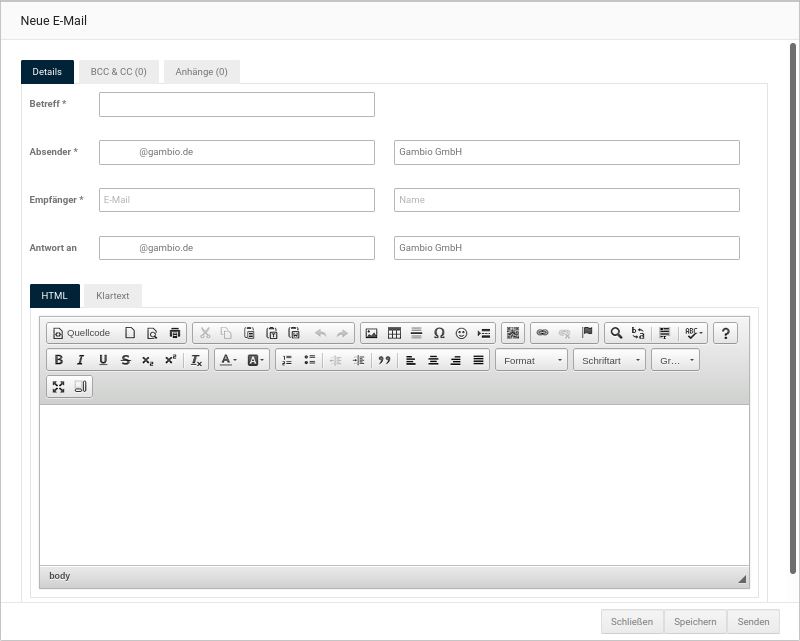Switch to the Klartext tab
This screenshot has height=641, width=800.
pyautogui.click(x=113, y=296)
